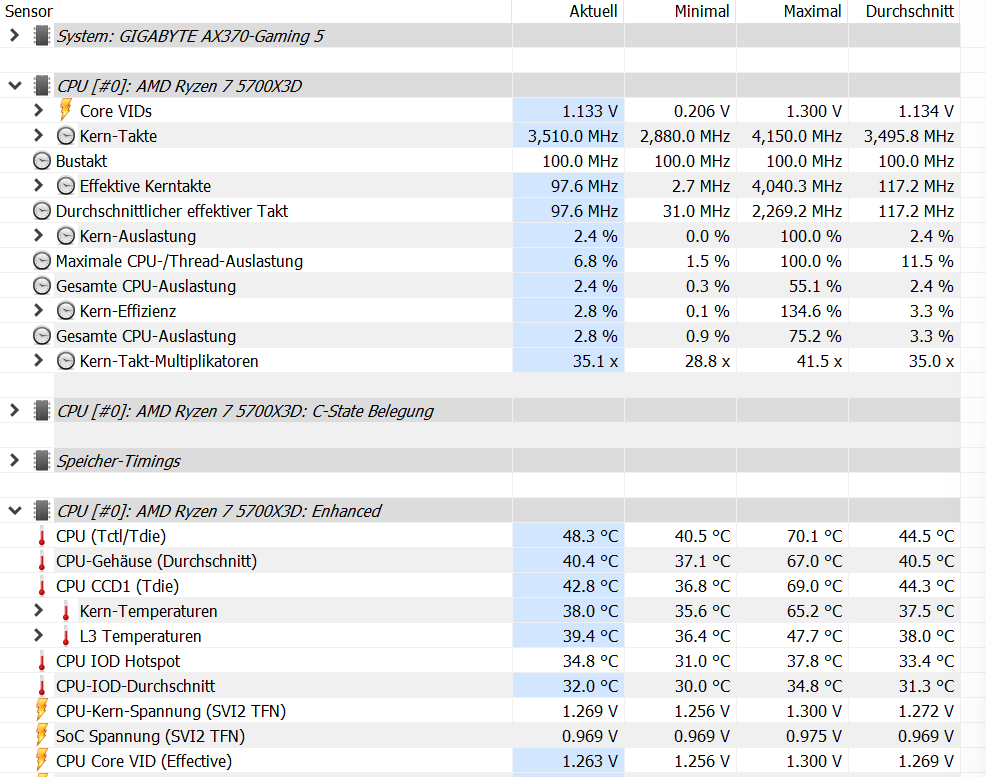This screenshot has width=986, height=777.
Task: Click chip icon of the Enhanced CPU group
Action: pos(42,511)
